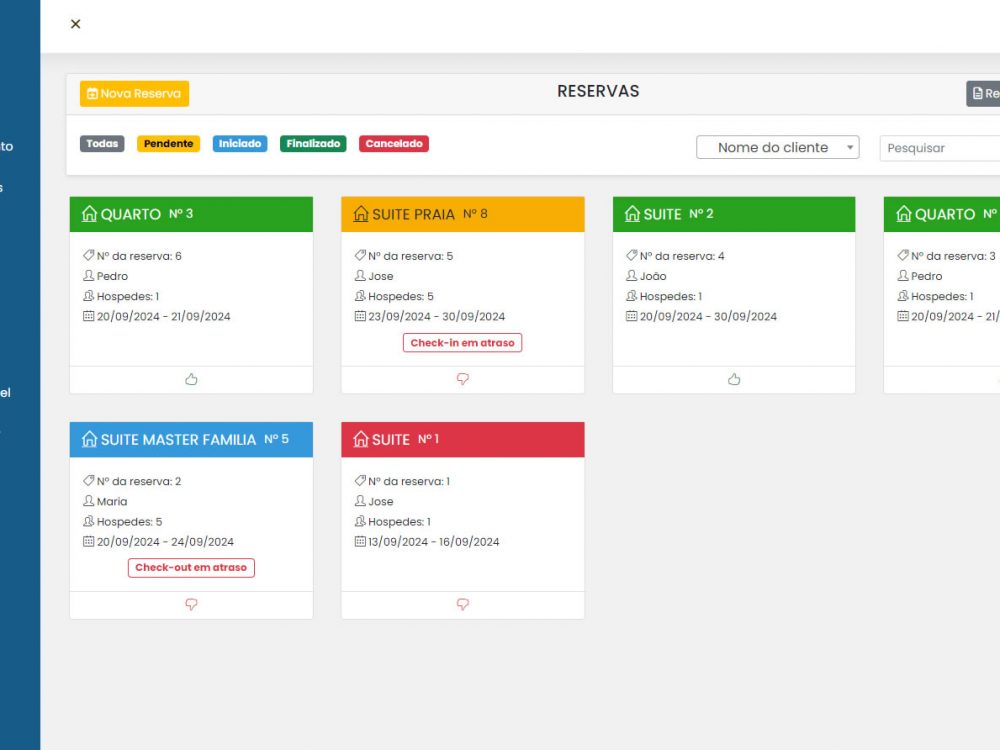Open the Nome do cliente dropdown
Image resolution: width=1000 pixels, height=750 pixels.
coord(777,147)
